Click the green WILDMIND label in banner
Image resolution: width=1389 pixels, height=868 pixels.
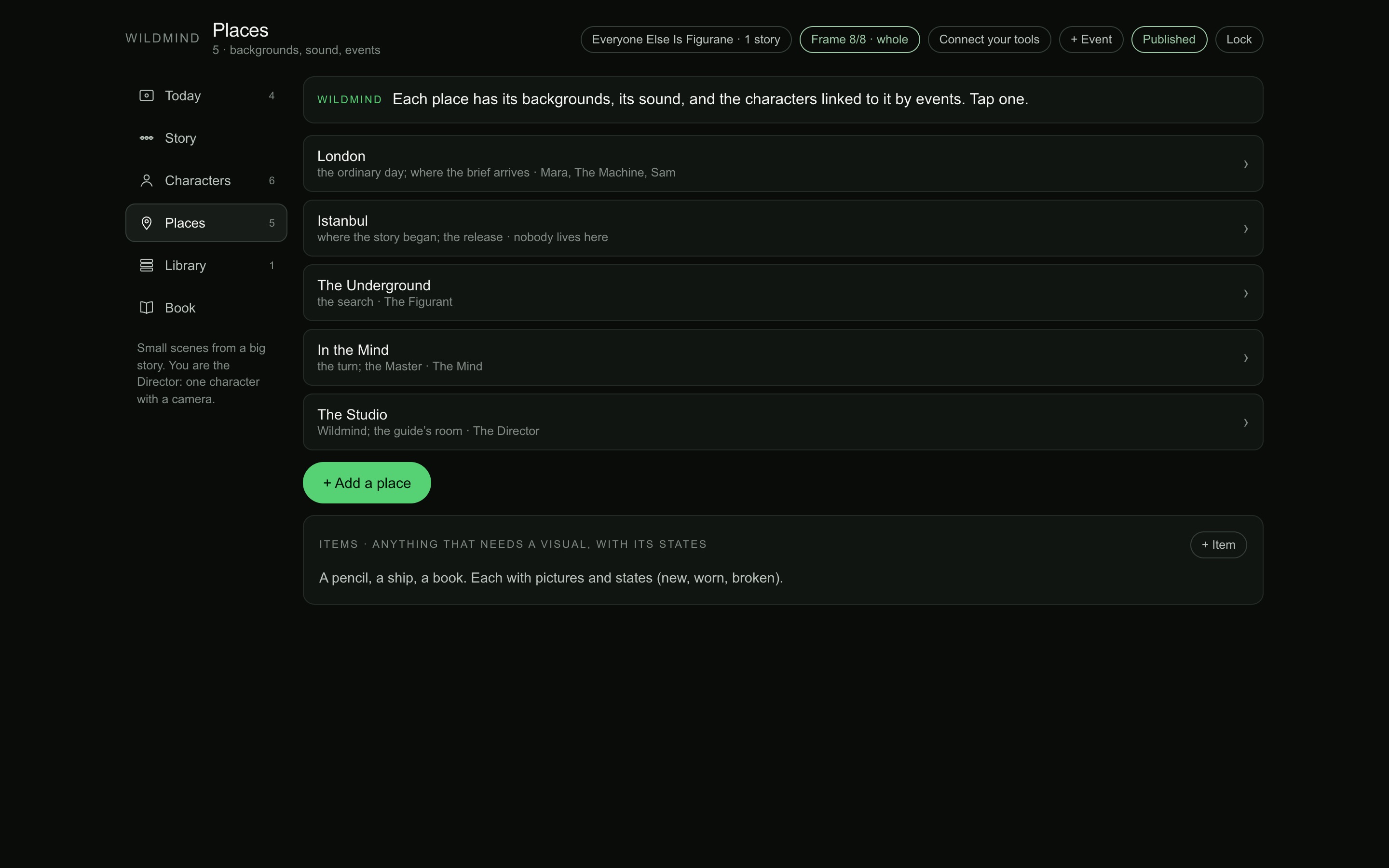click(350, 100)
